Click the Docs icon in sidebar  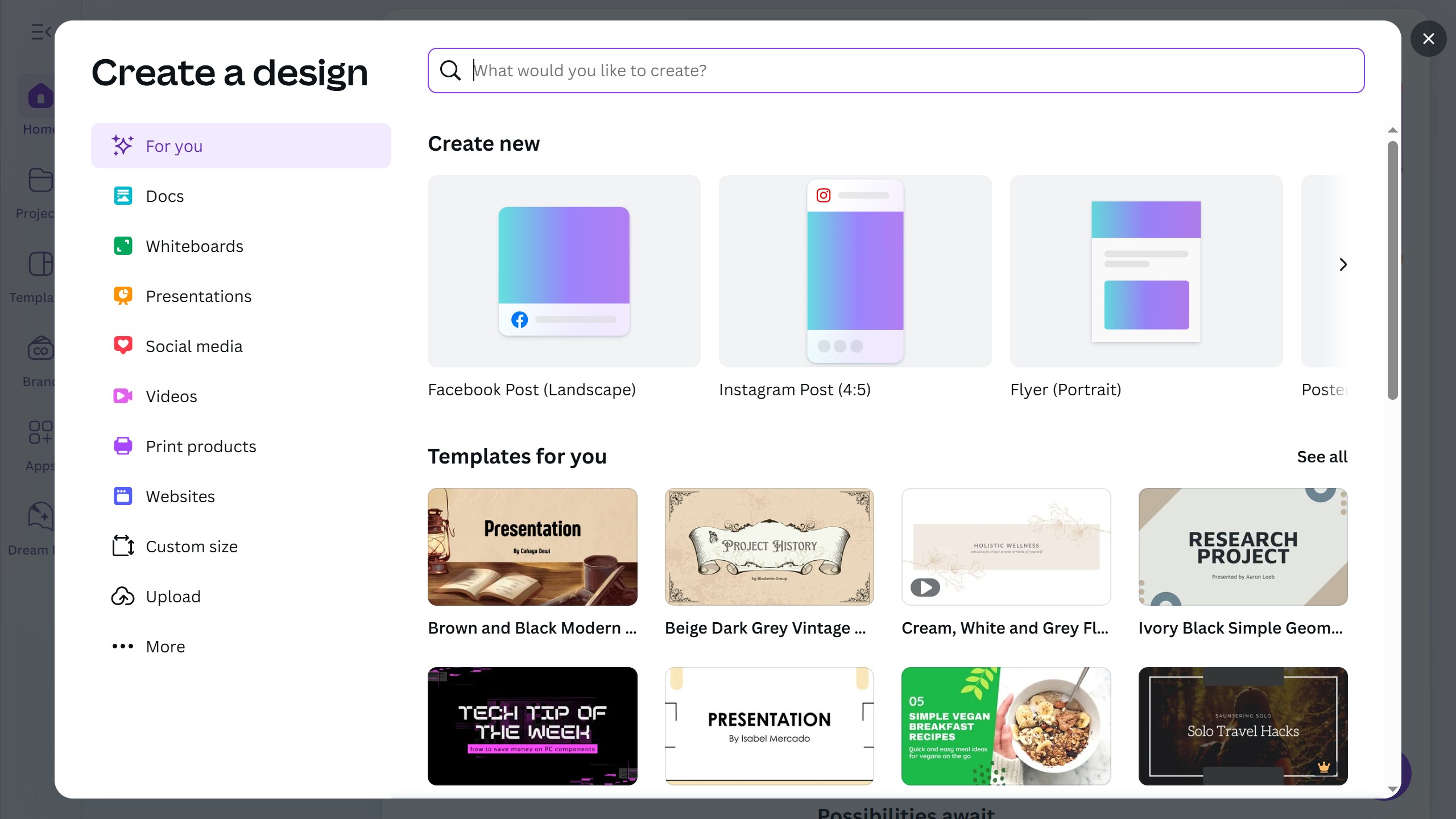pyautogui.click(x=123, y=196)
